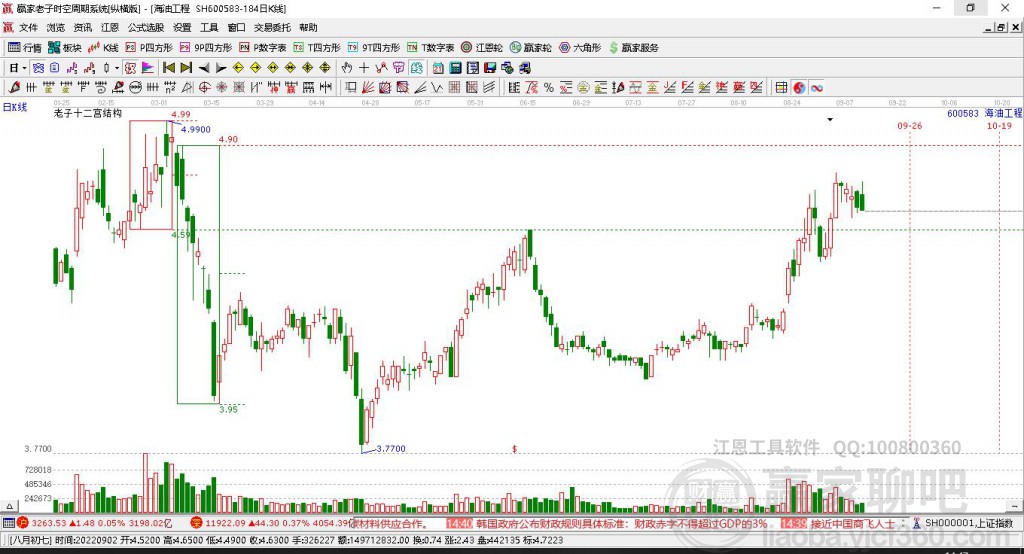Open the 窗口 menu

click(236, 27)
